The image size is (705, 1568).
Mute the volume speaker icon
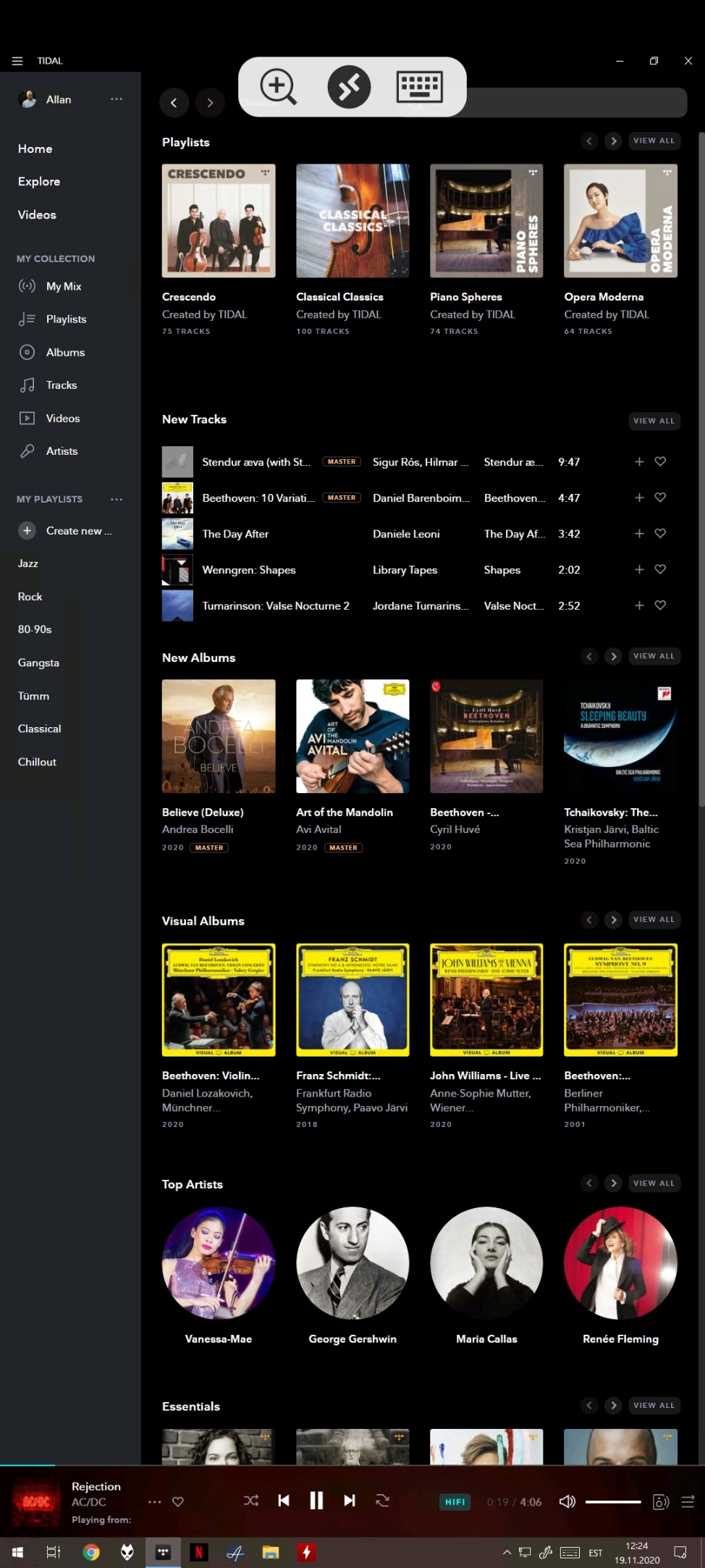pos(567,1501)
